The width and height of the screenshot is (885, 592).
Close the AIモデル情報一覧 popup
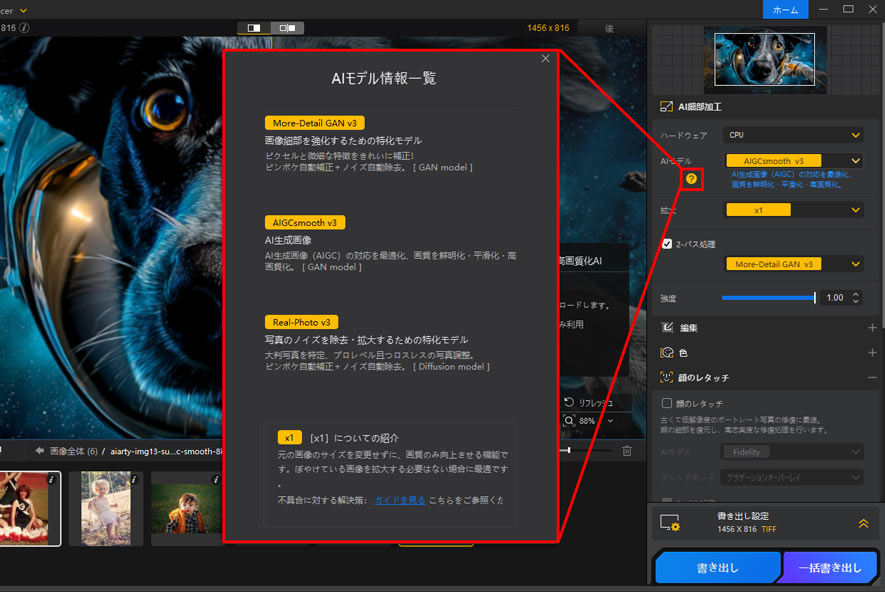coord(545,59)
